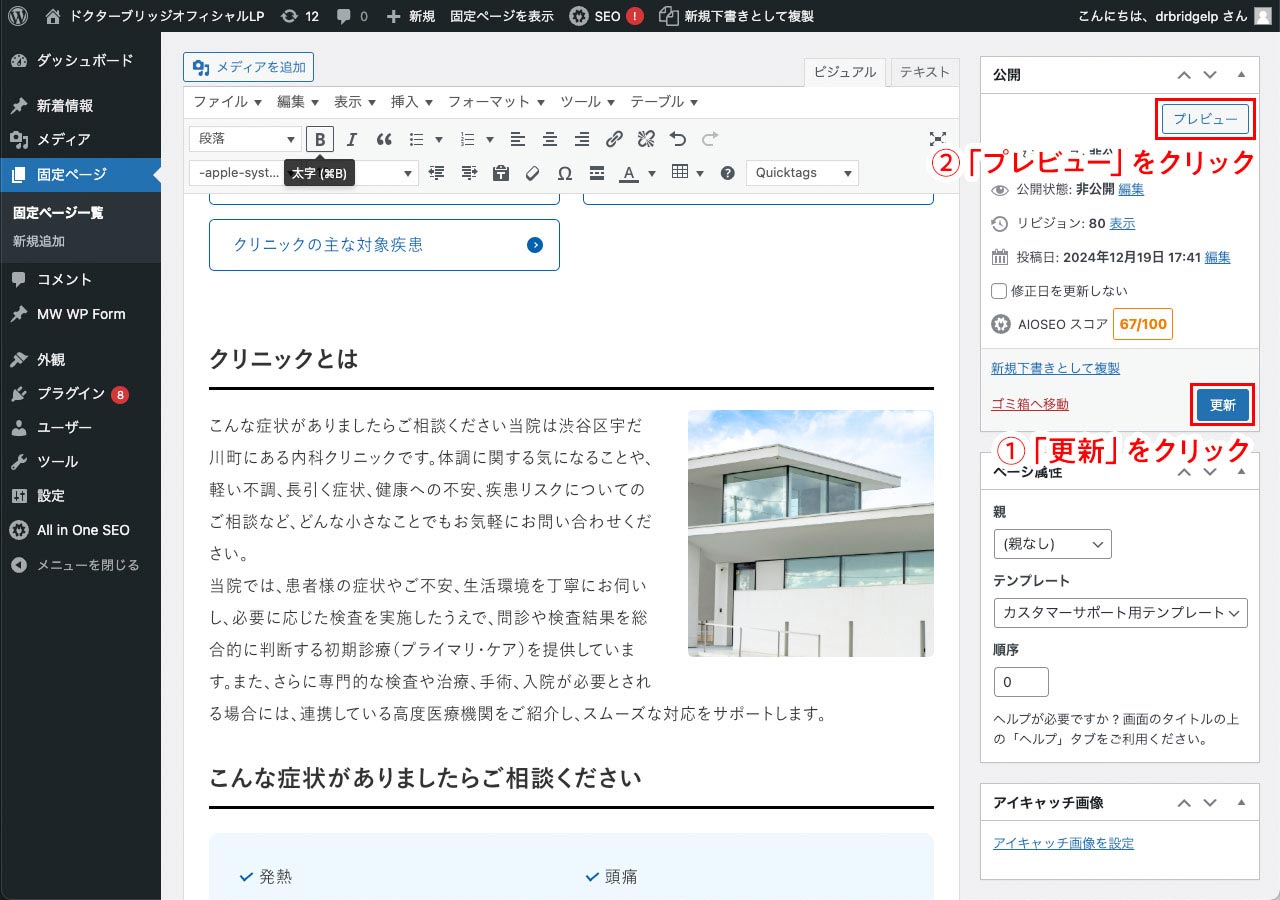Open keyboard shortcuts help icon
1280x900 pixels.
pyautogui.click(x=728, y=173)
